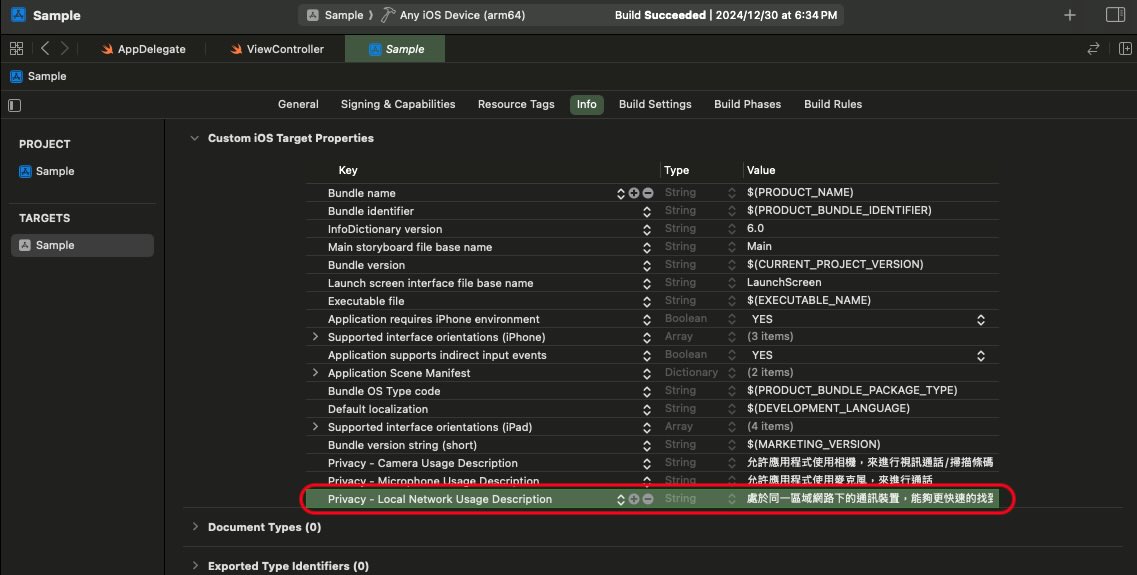
Task: Click the Sample breadcrumb label
Action: coord(46,76)
